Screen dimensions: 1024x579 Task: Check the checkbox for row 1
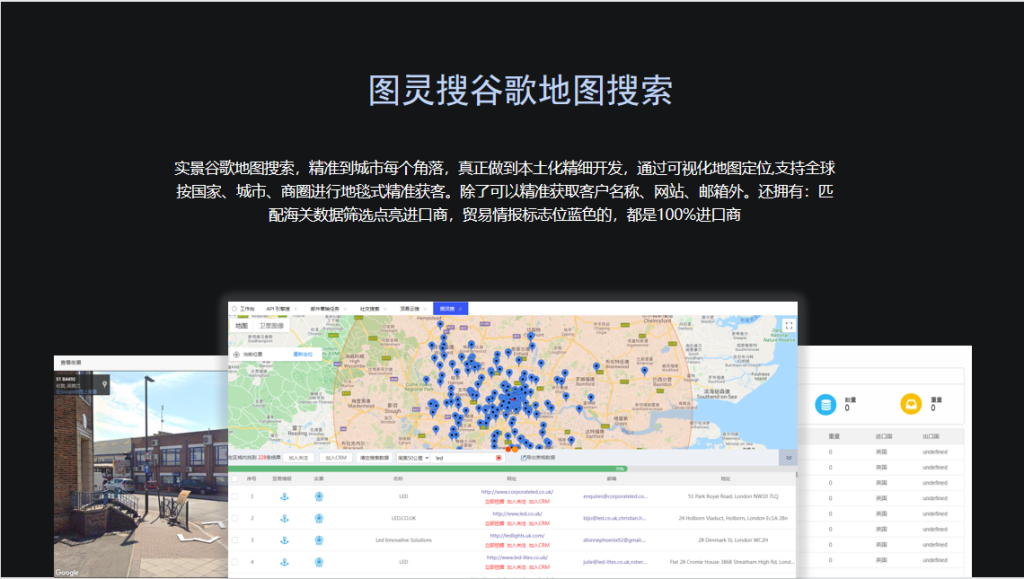tap(235, 496)
